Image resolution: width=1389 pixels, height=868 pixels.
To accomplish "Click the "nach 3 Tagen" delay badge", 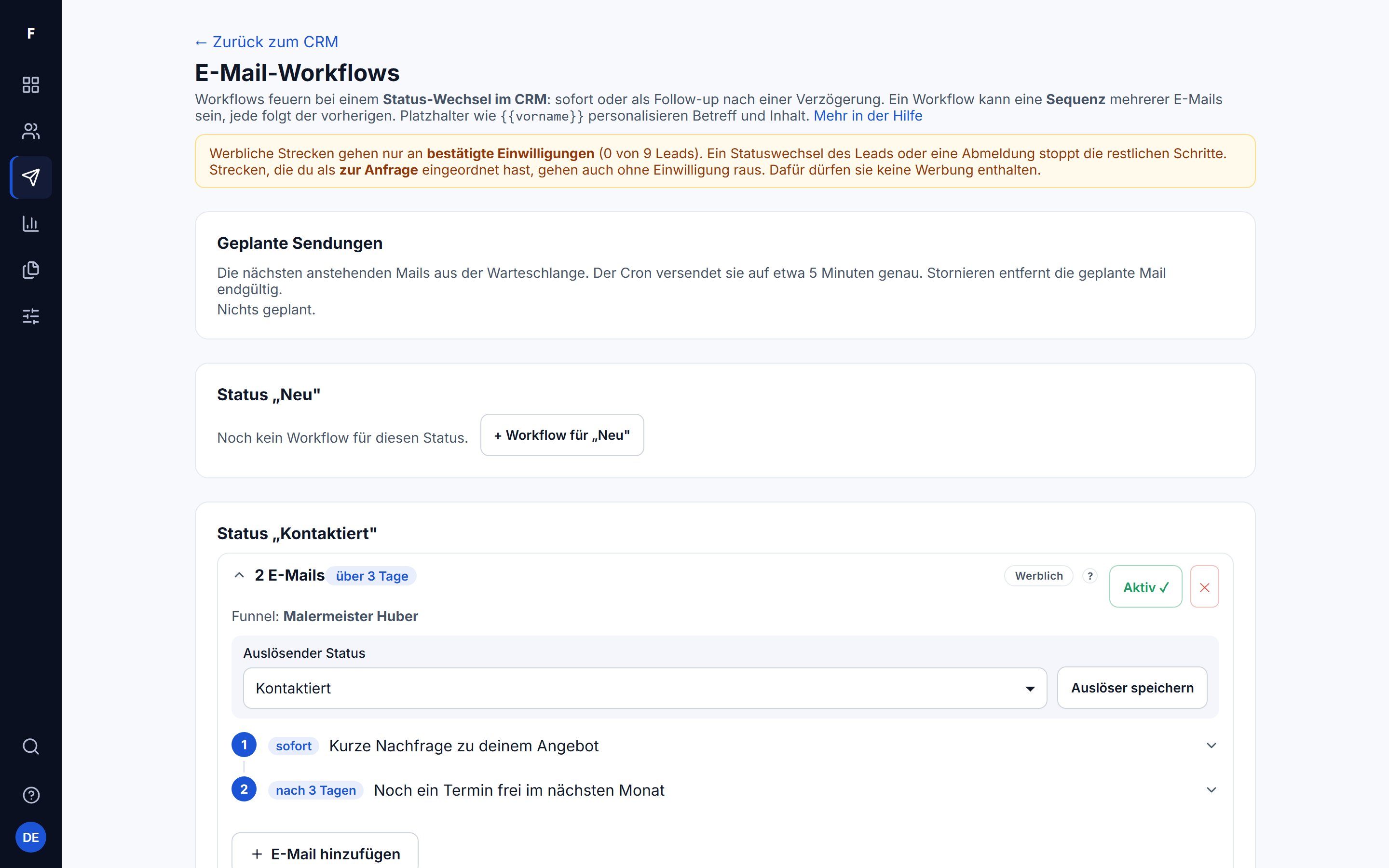I will 316,790.
